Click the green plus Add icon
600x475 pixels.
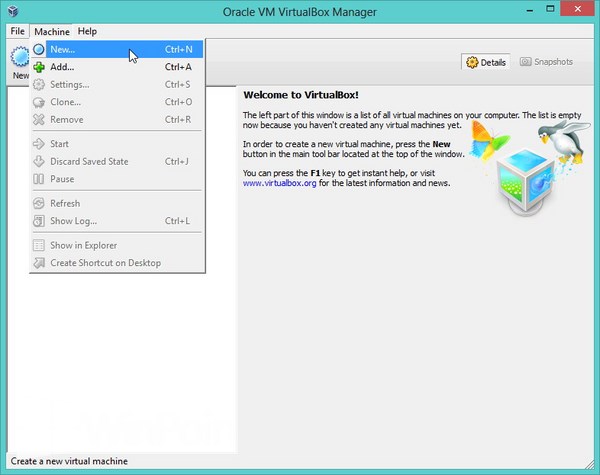pos(39,67)
